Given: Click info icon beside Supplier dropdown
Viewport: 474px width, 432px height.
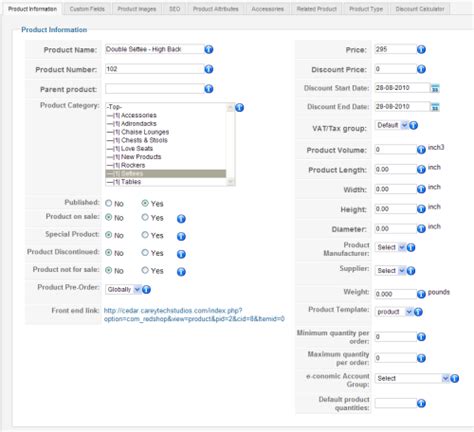Looking at the screenshot, I should click(411, 271).
